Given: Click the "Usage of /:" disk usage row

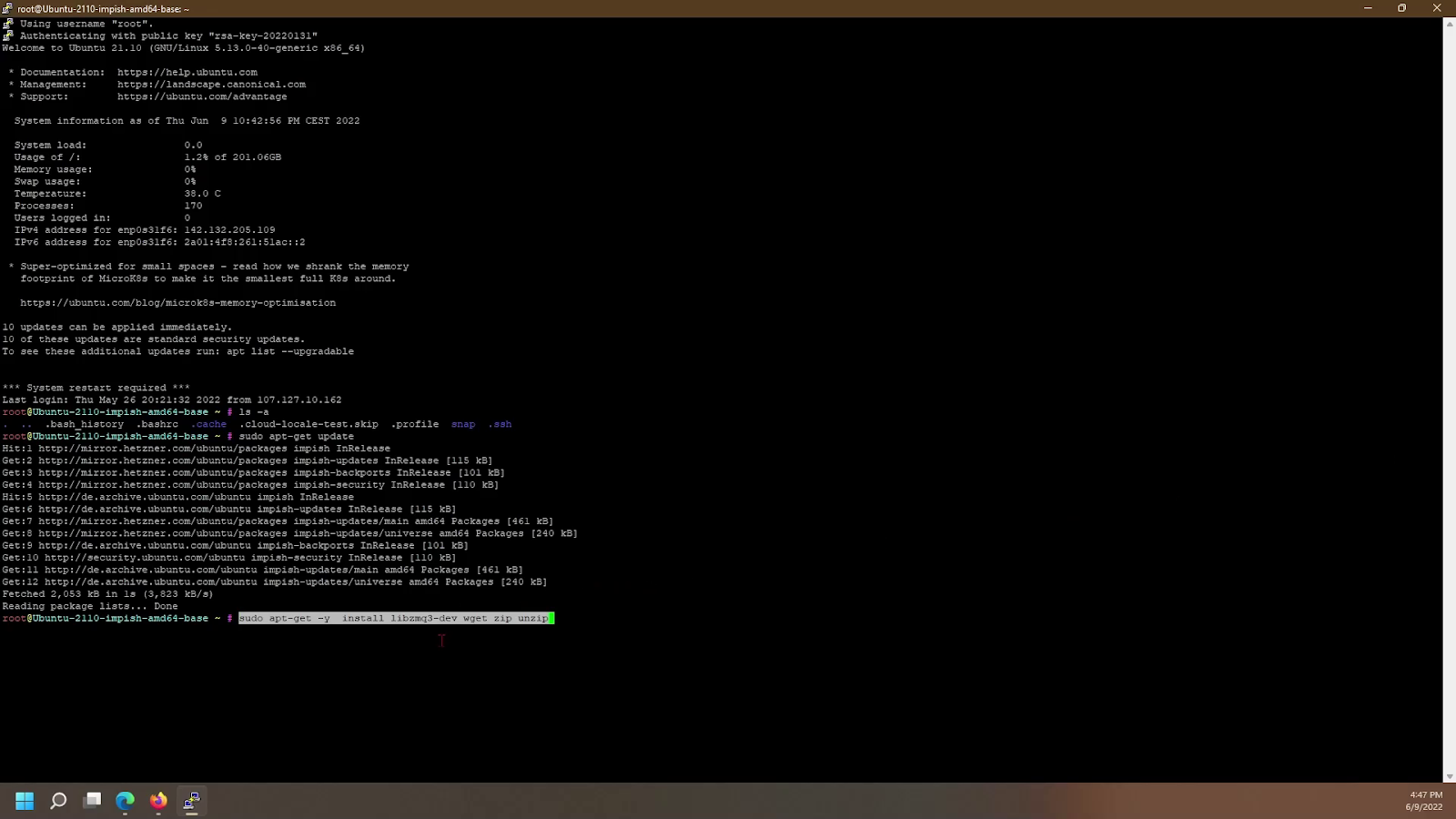Looking at the screenshot, I should click(x=147, y=157).
